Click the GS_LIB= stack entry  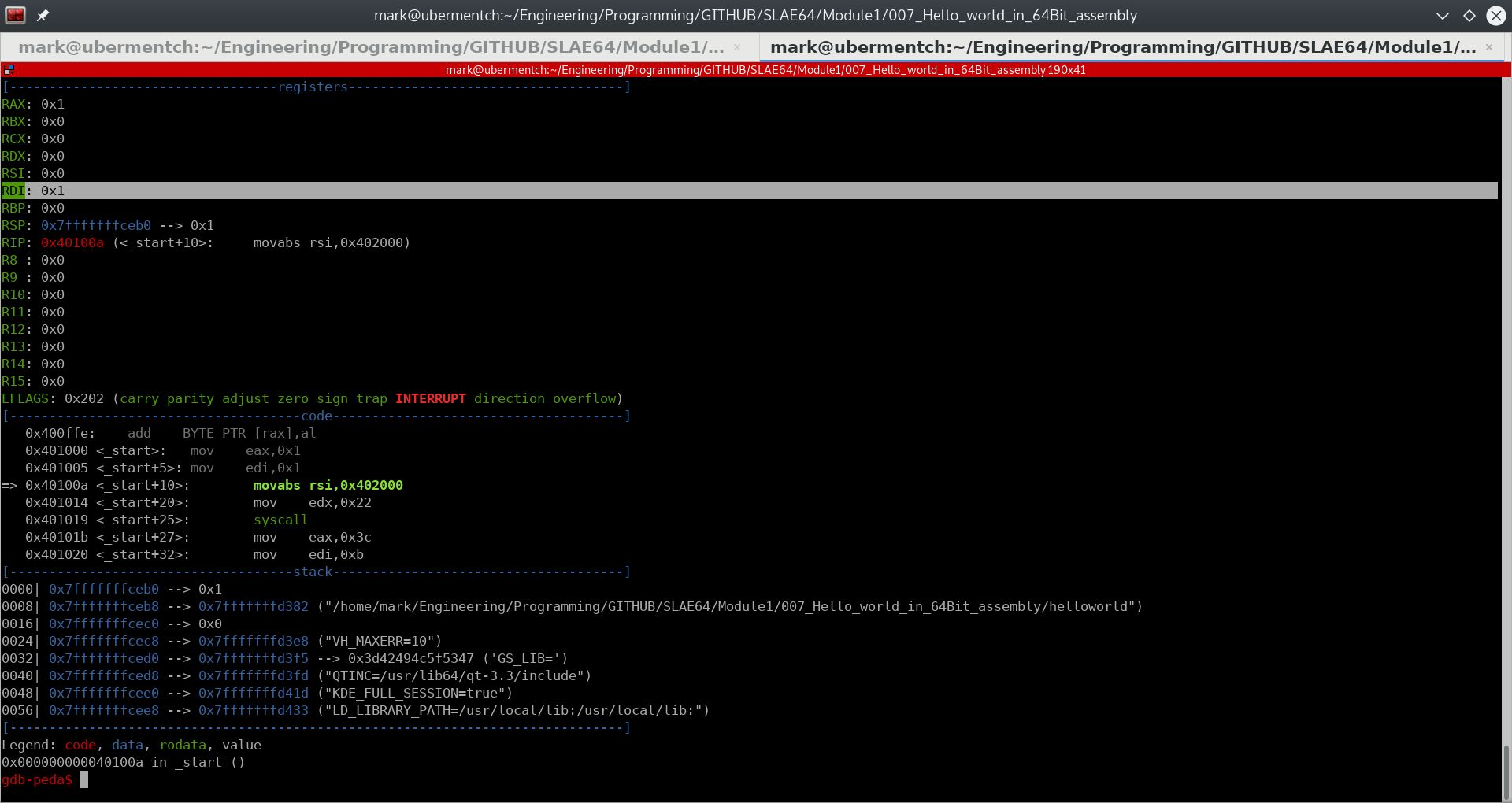[285, 658]
